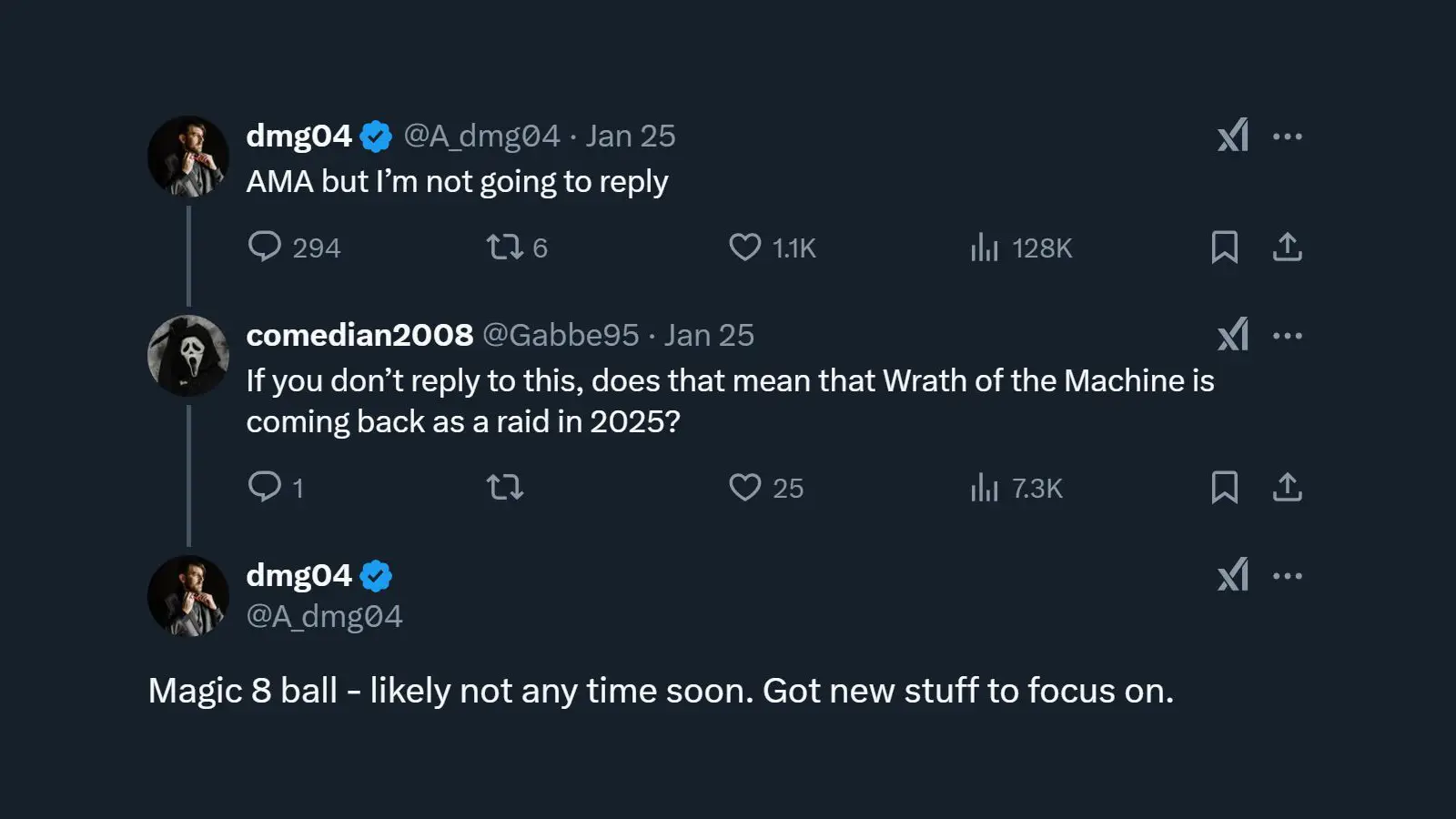Open dmg04's profile picture

pyautogui.click(x=188, y=155)
